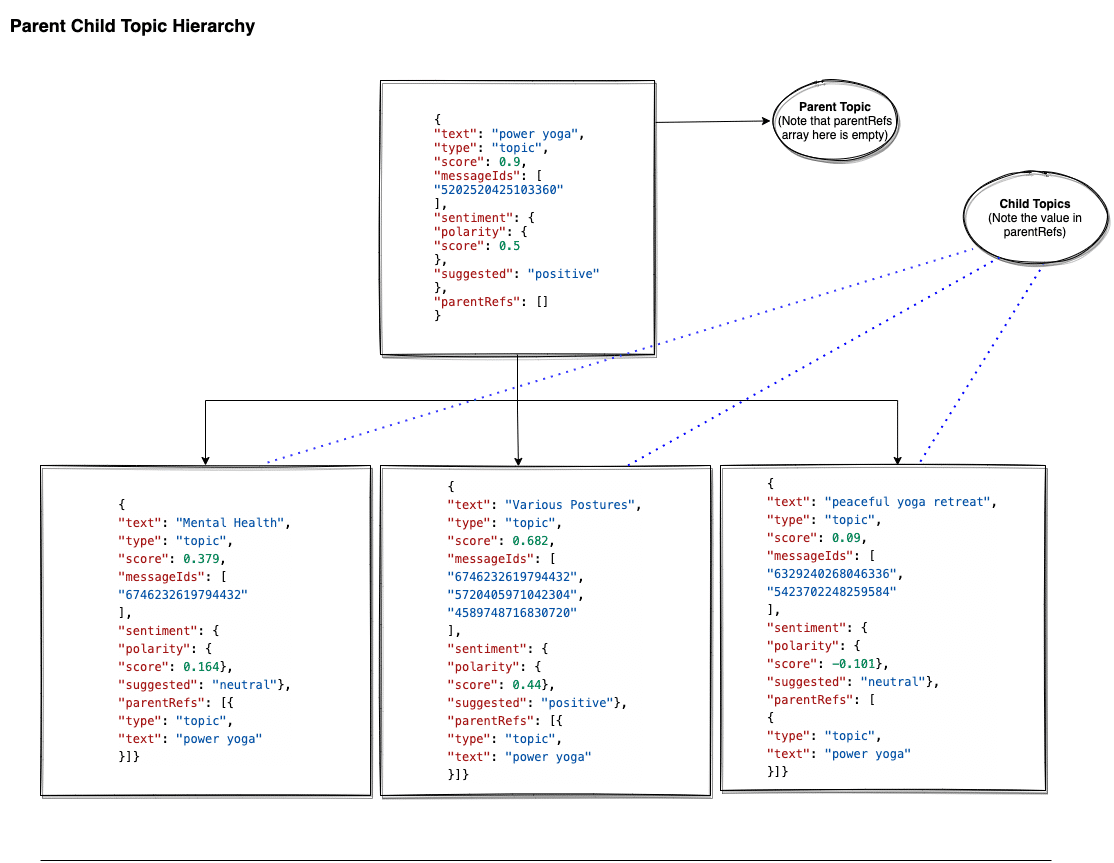
Task: Click the "Mental Health" text value
Action: point(232,522)
